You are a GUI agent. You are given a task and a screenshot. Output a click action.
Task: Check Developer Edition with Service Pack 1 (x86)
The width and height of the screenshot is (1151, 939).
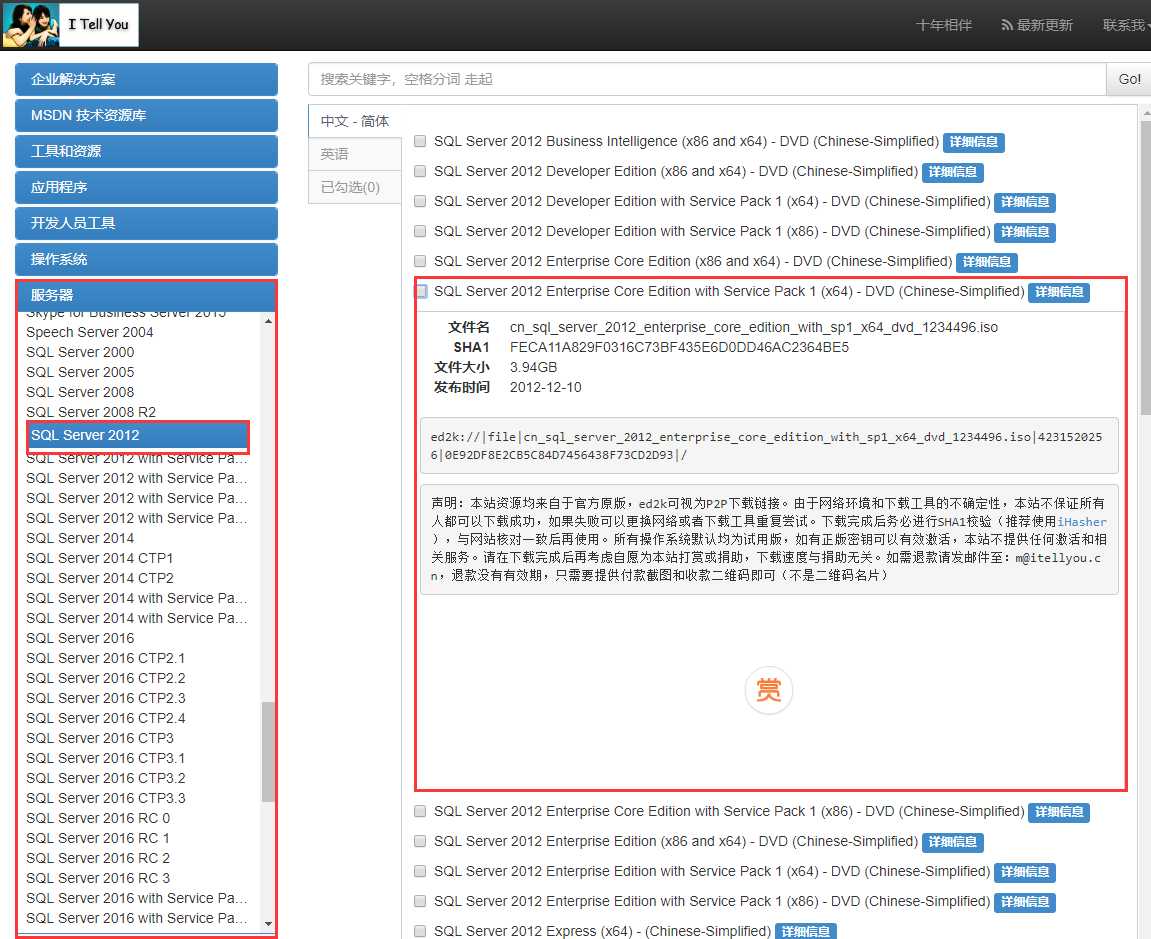tap(420, 231)
